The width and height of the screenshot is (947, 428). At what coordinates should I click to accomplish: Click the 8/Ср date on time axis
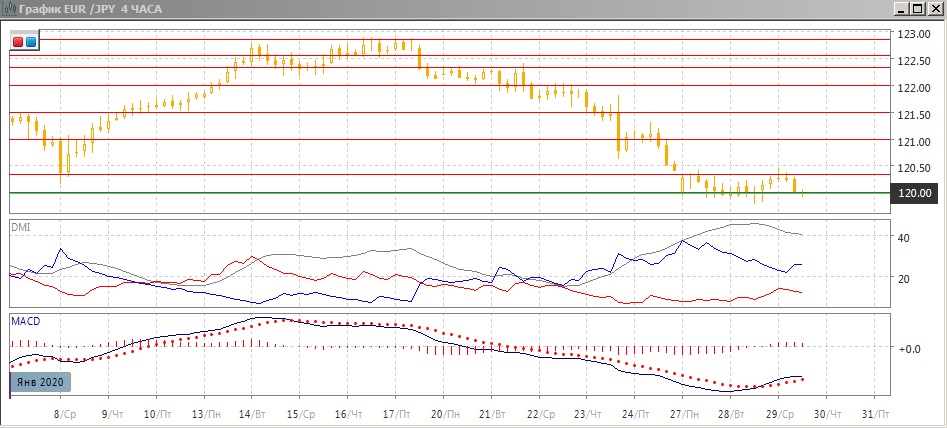tap(66, 413)
